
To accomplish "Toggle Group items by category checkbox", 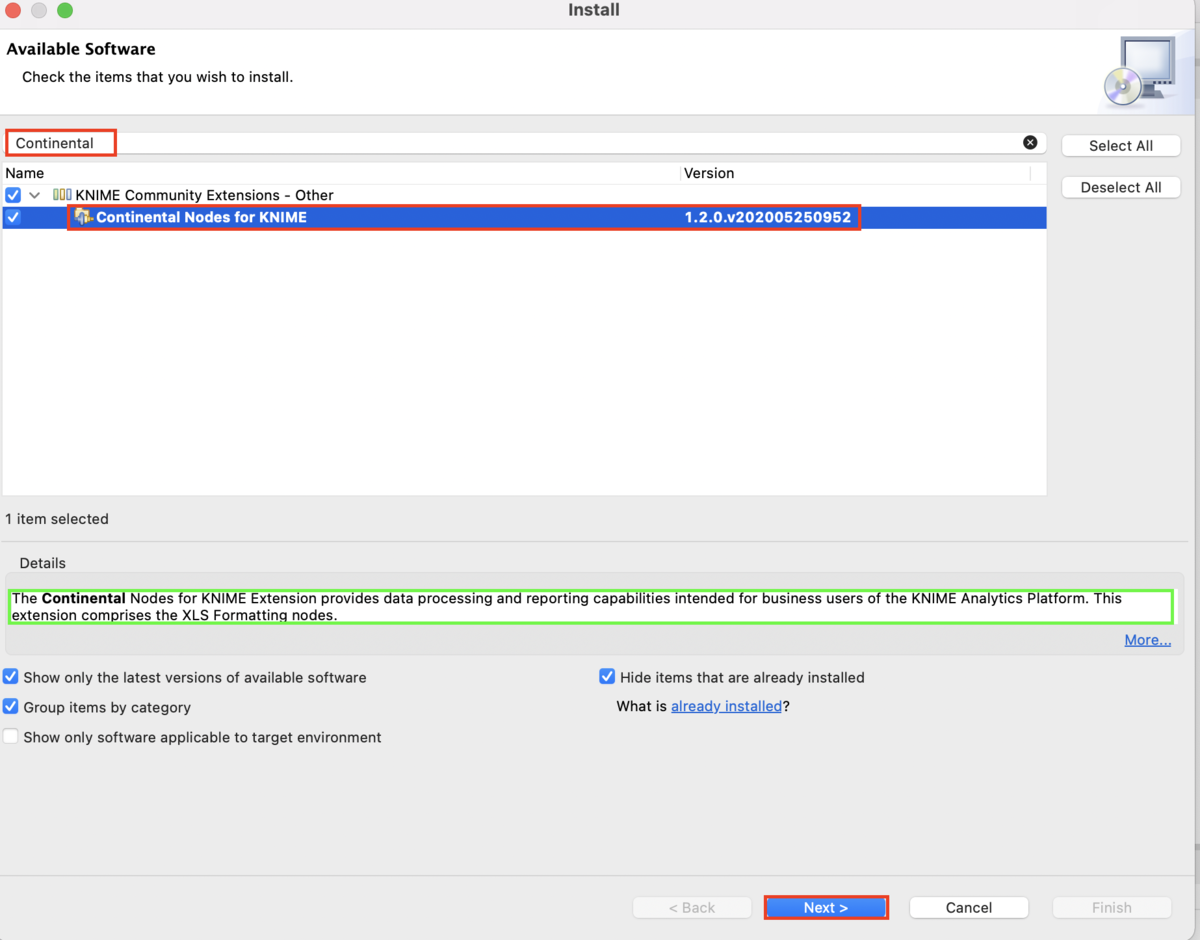I will [x=11, y=707].
